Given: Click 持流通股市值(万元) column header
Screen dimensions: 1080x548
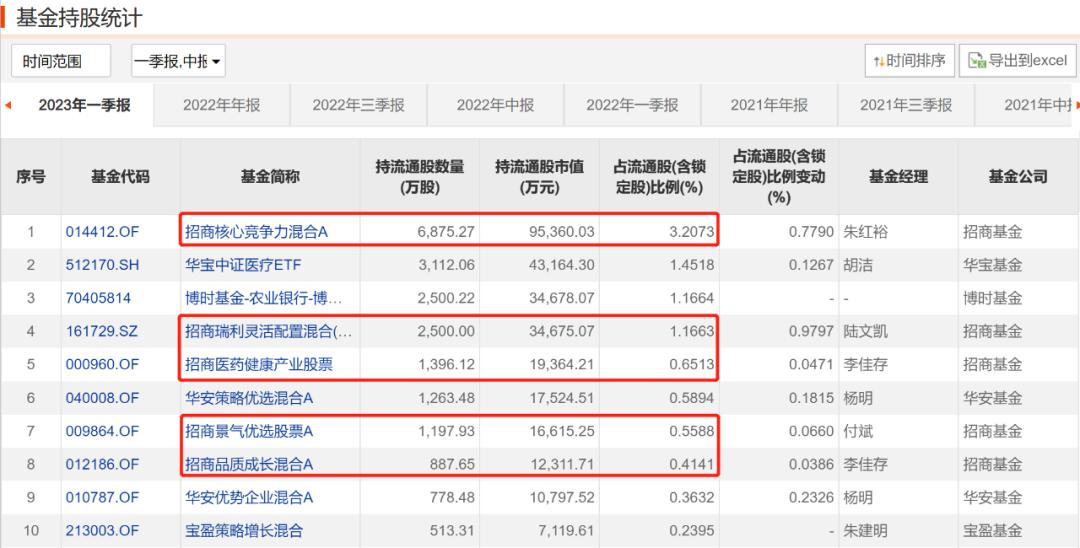Looking at the screenshot, I should 539,176.
